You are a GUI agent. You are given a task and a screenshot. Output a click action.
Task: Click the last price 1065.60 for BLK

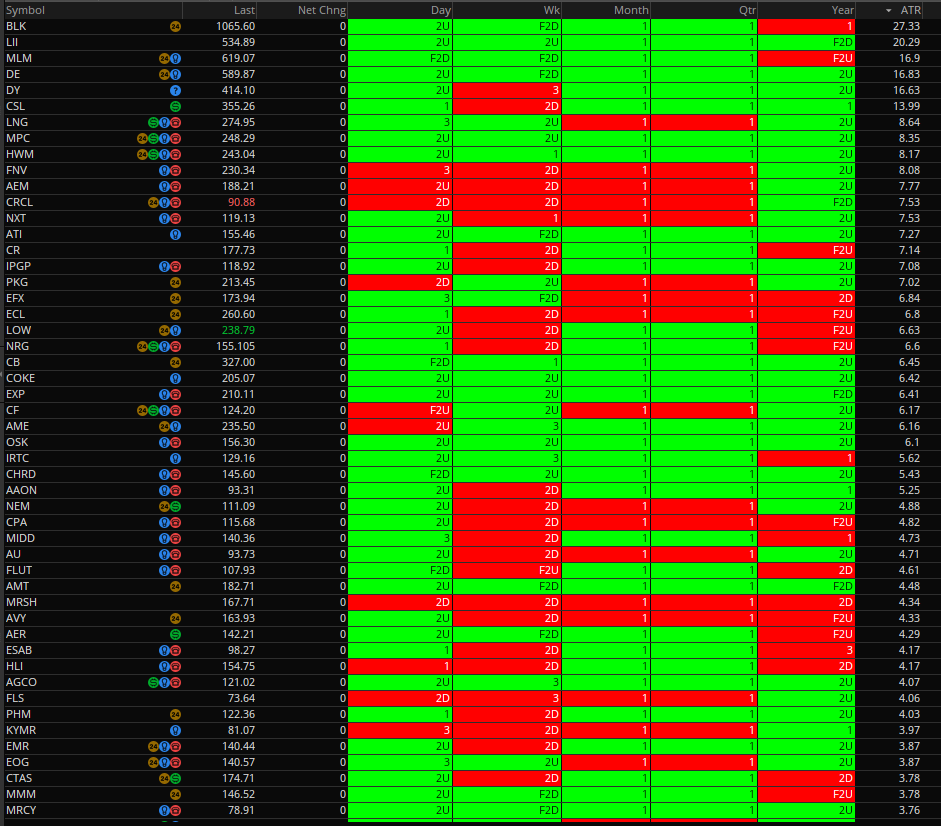(235, 26)
